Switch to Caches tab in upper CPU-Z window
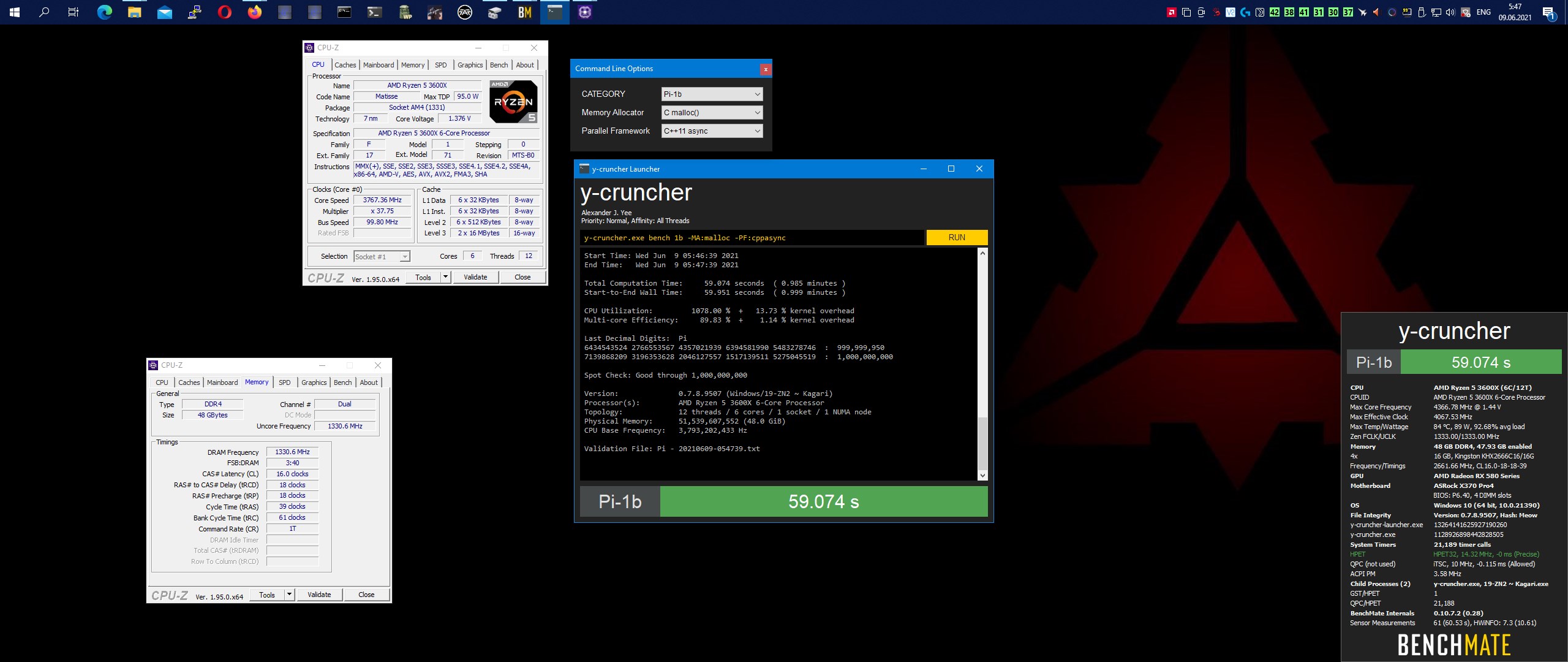This screenshot has height=662, width=1568. point(345,65)
